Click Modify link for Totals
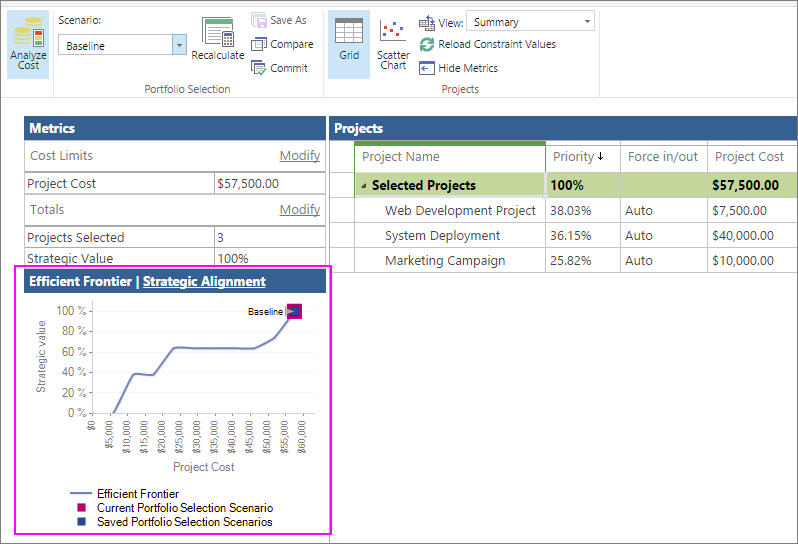 300,210
